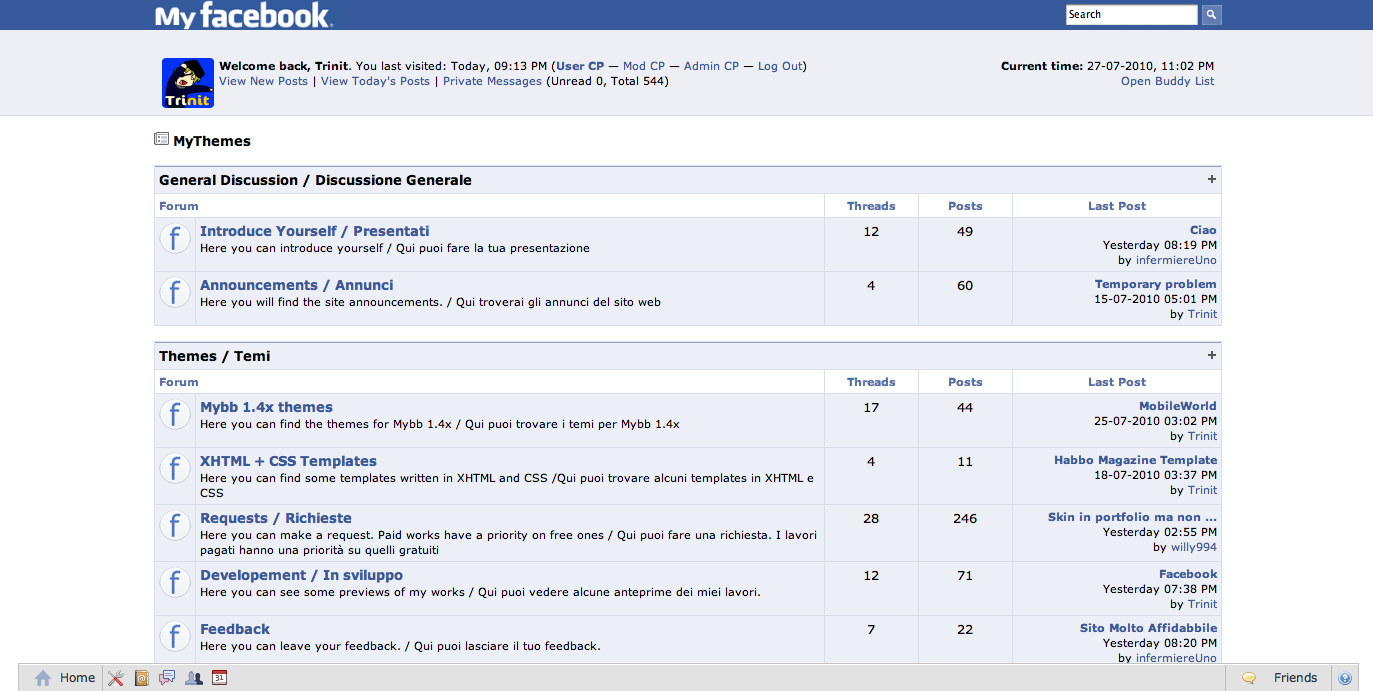Click the chat bubbles icon in bottom bar
Viewport: 1373px width, 691px height.
click(x=167, y=678)
